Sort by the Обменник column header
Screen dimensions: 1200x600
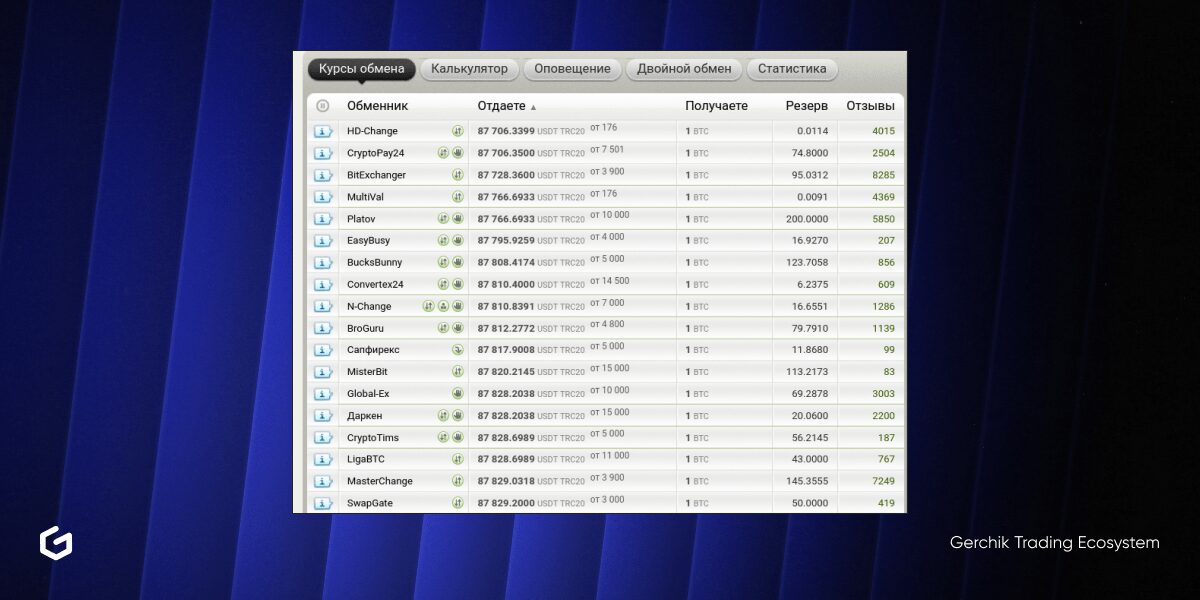[378, 106]
